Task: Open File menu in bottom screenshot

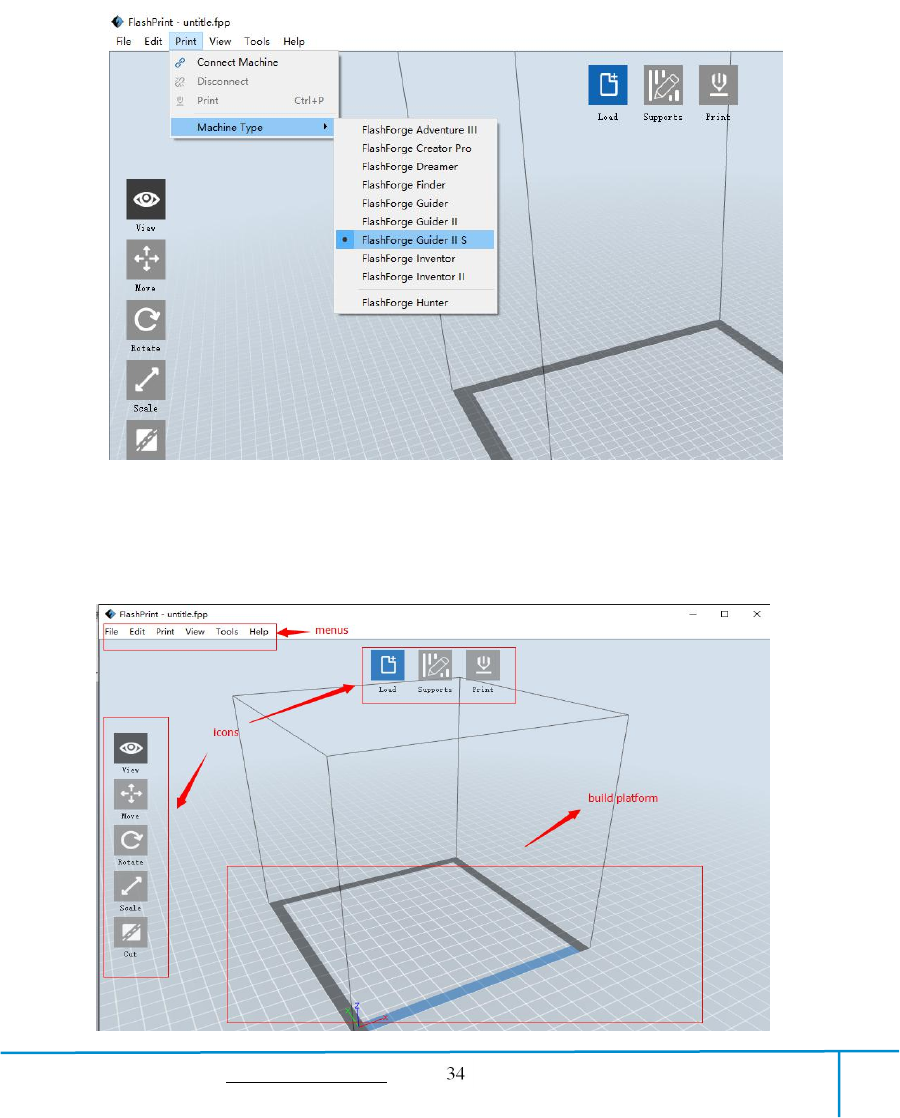Action: pos(112,632)
